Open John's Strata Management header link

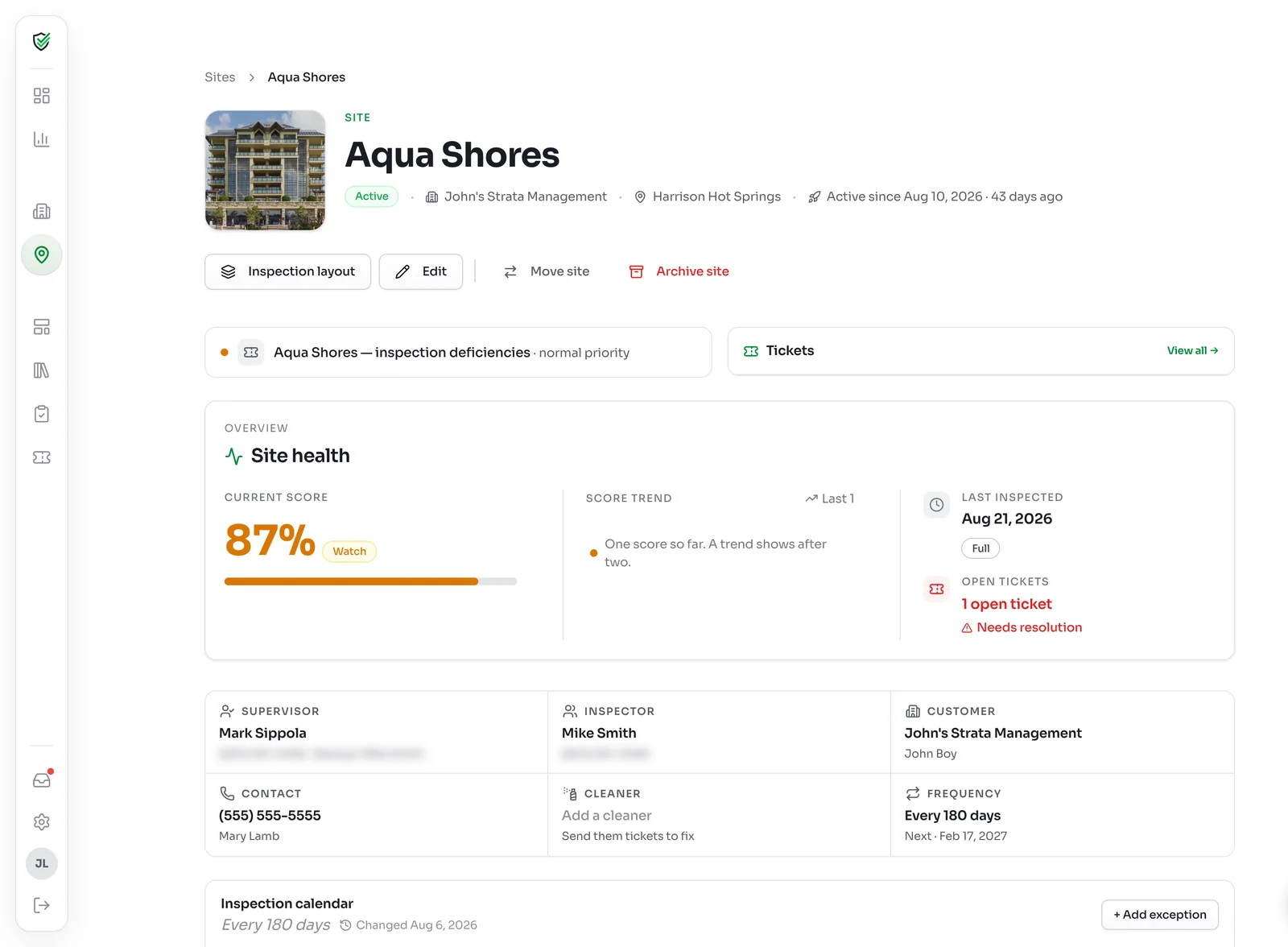tap(516, 196)
